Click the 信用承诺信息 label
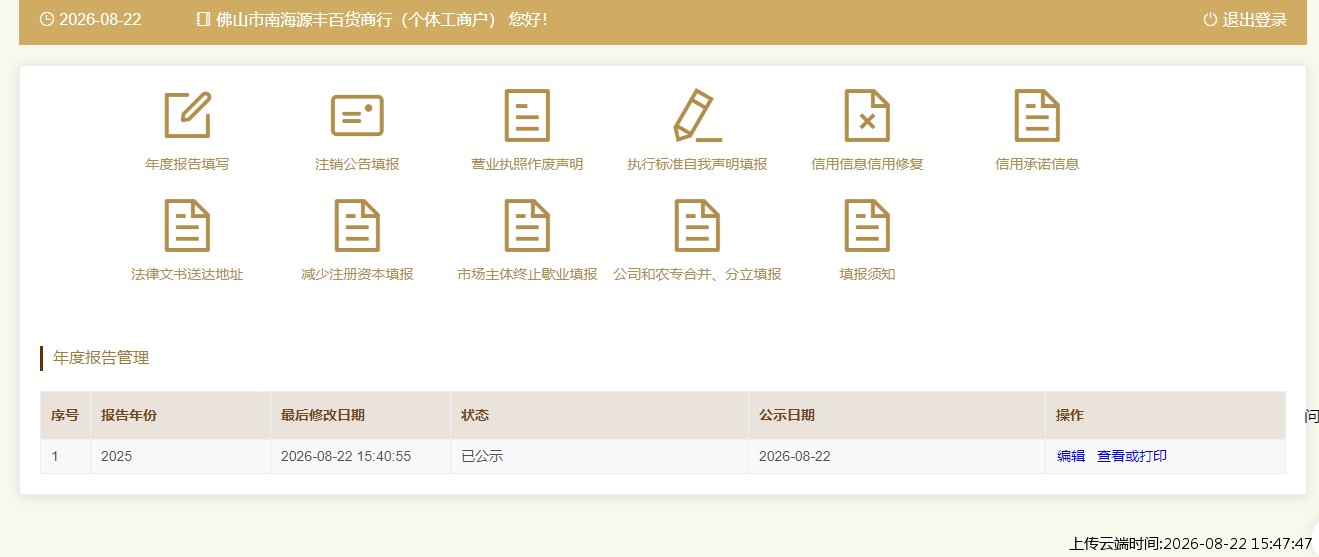 1037,164
